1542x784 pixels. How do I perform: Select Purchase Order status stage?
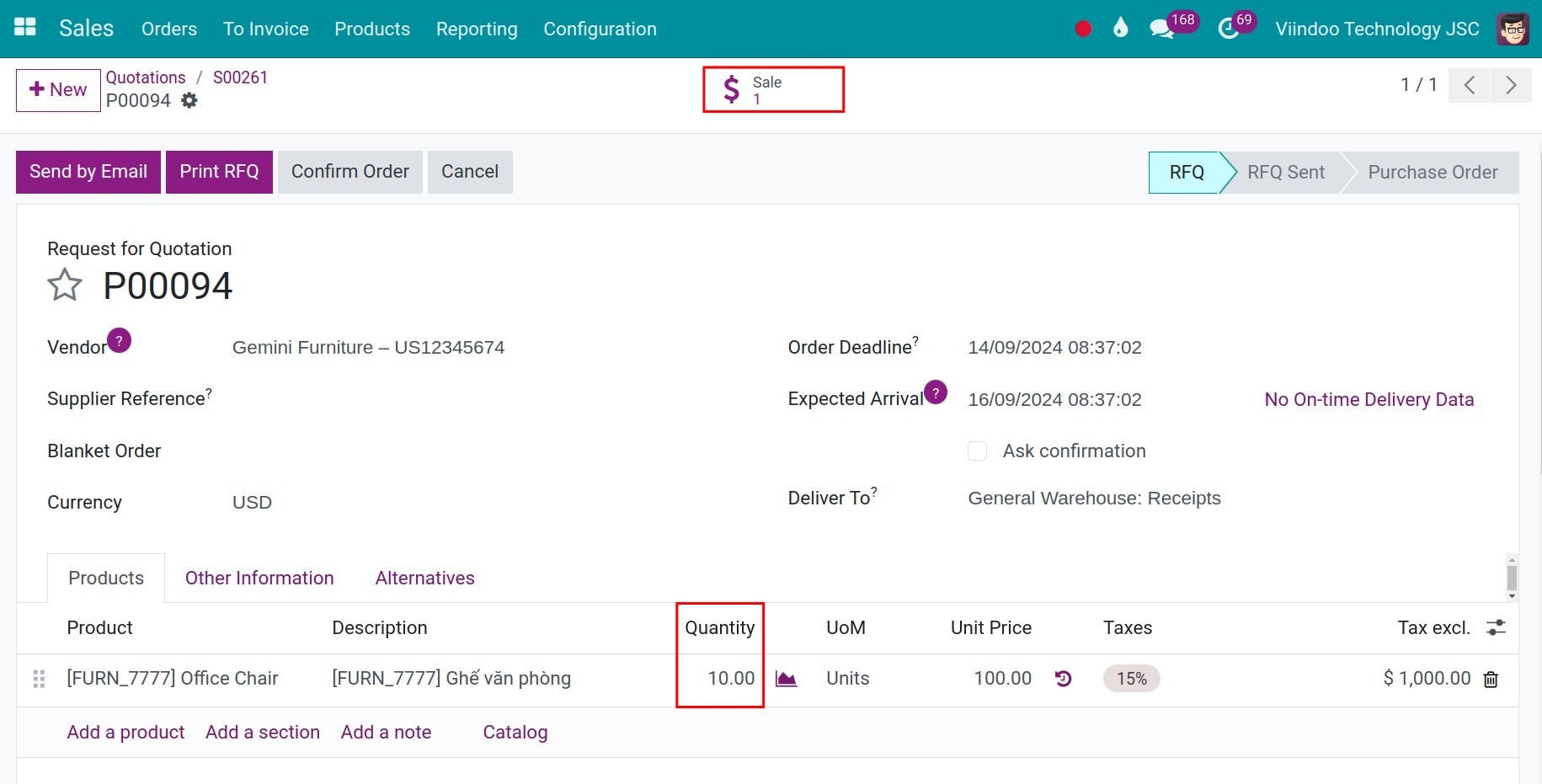coord(1433,173)
